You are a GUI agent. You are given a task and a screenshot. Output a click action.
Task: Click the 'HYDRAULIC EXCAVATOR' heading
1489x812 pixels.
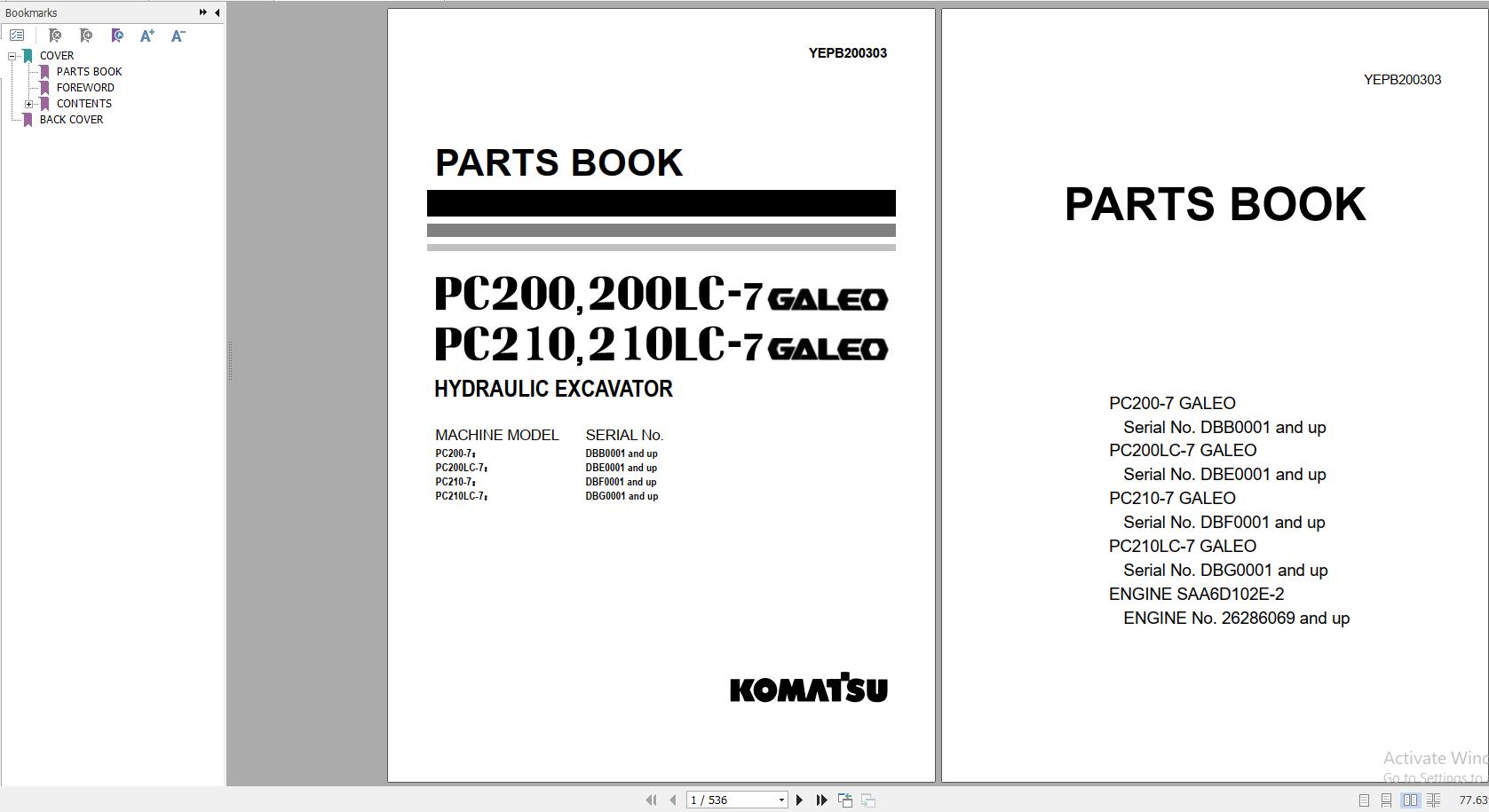[x=553, y=389]
